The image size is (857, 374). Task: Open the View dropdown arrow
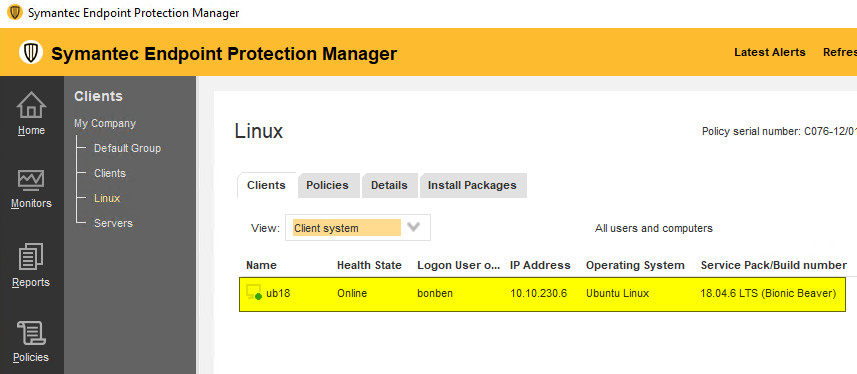(x=414, y=227)
